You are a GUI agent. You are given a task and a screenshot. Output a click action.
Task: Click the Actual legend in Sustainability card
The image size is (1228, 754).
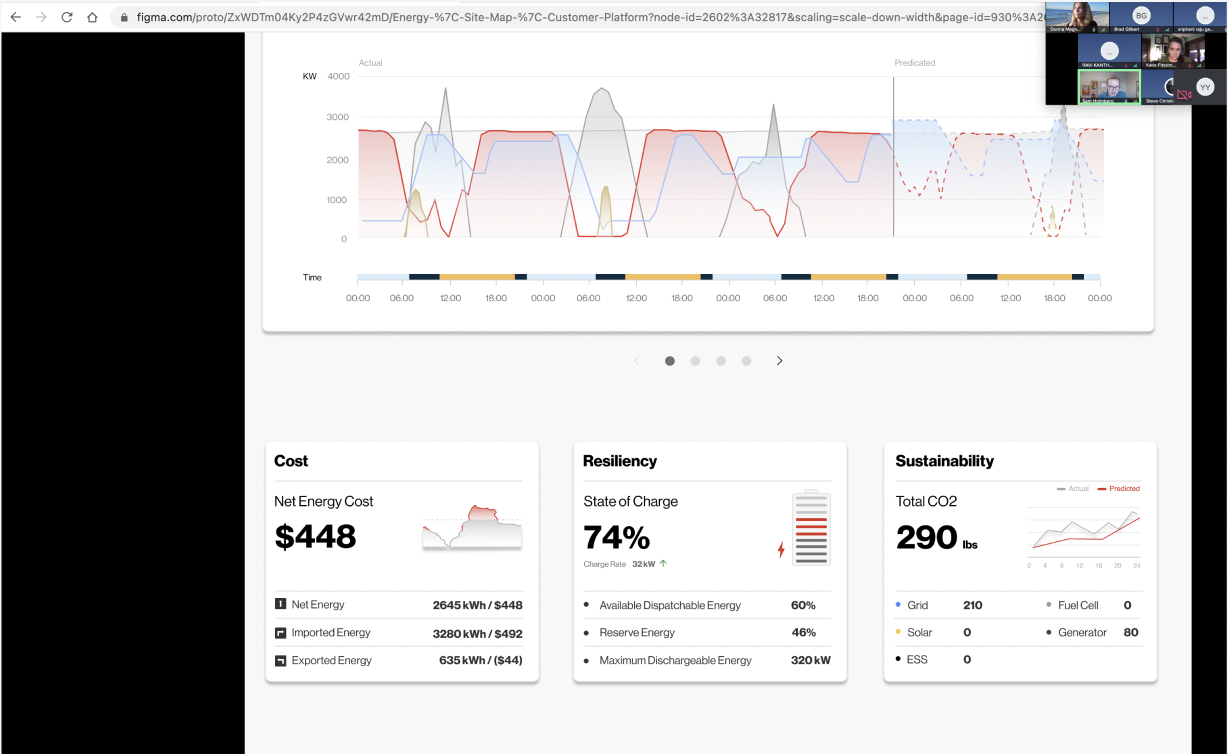tap(1073, 489)
